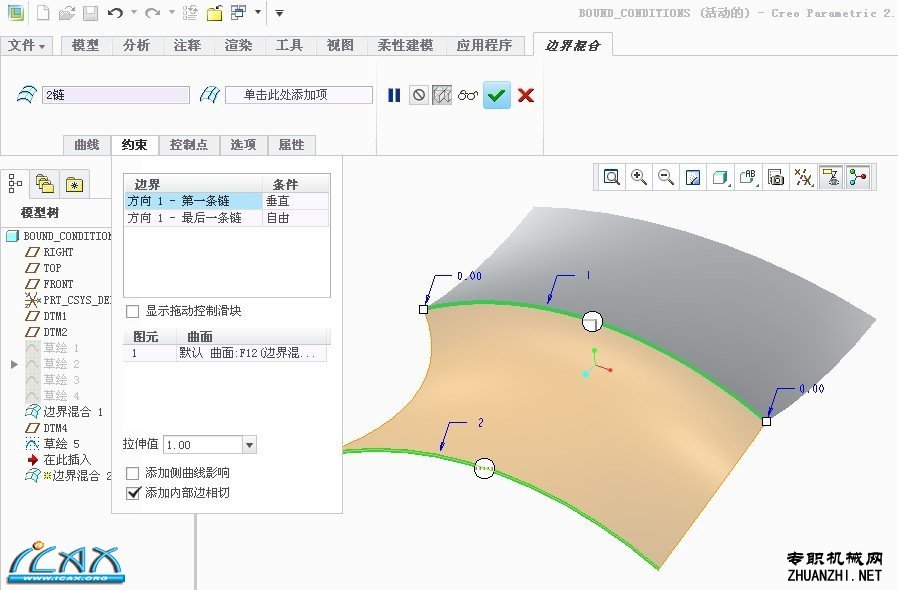Enable the 显示拖动控制滑块 checkbox
Screen dimensions: 898x590
132,312
